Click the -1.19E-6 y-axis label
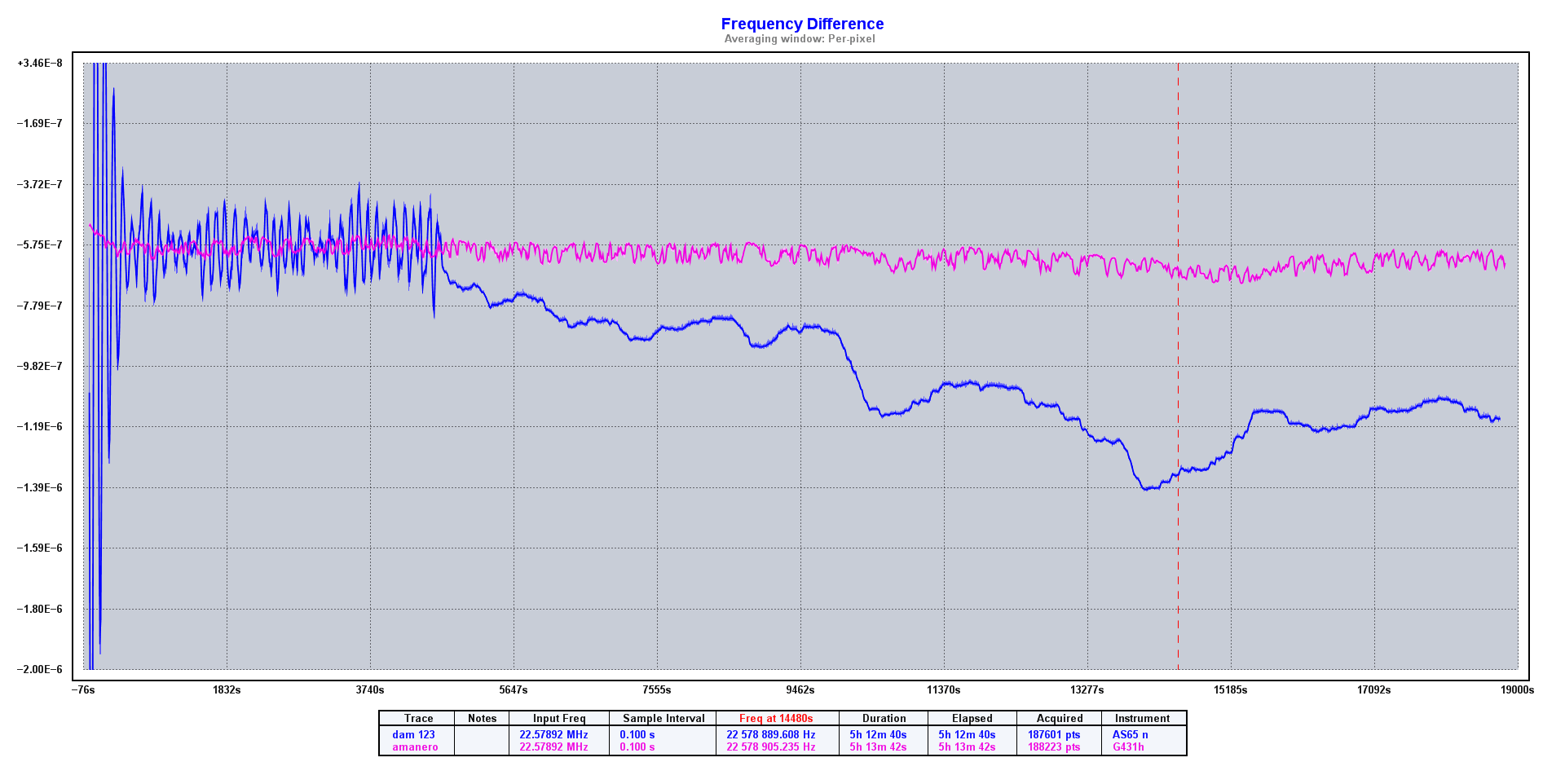The width and height of the screenshot is (1565, 784). tap(40, 426)
